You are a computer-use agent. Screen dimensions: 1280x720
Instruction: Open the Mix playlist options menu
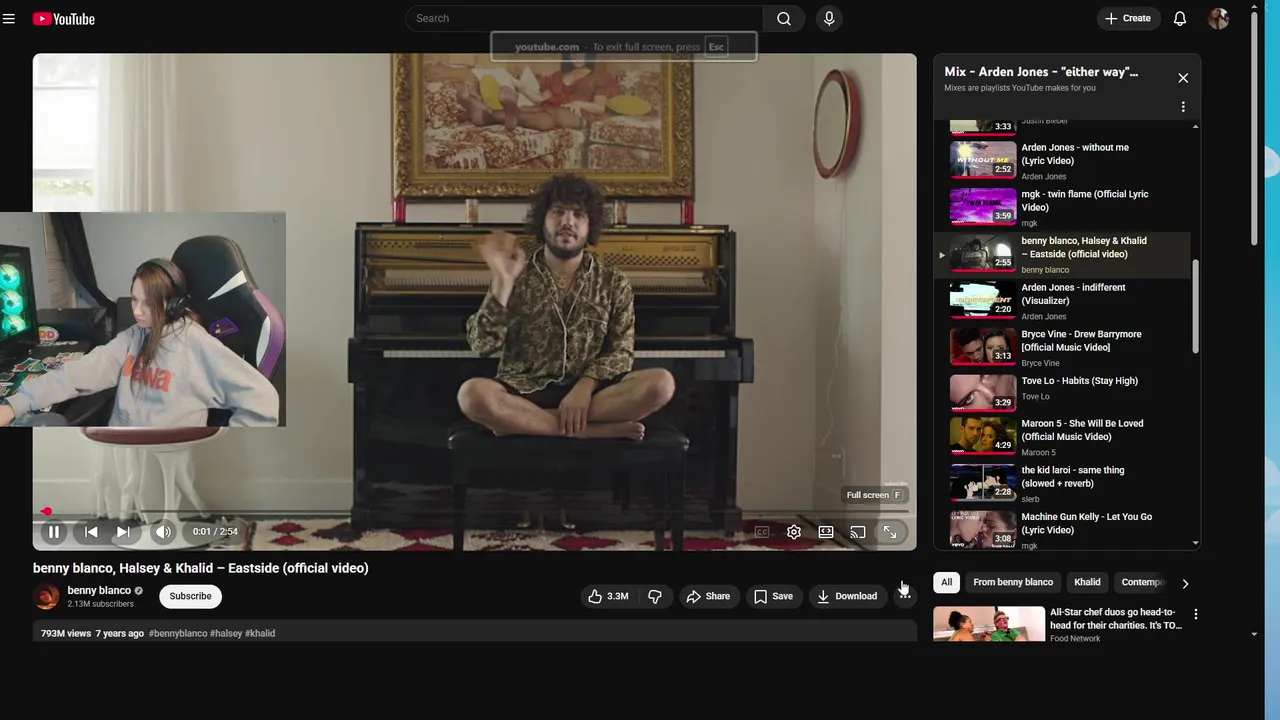click(x=1183, y=107)
